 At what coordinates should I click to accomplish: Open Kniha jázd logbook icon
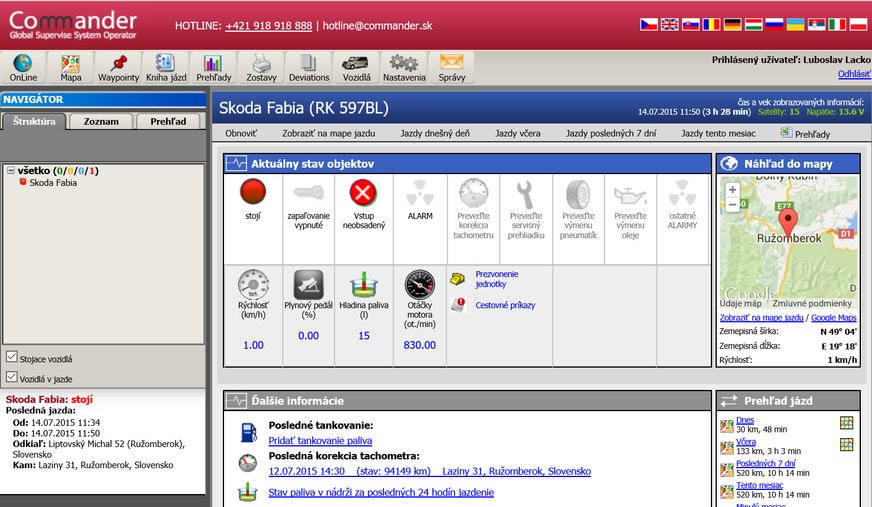click(x=166, y=67)
